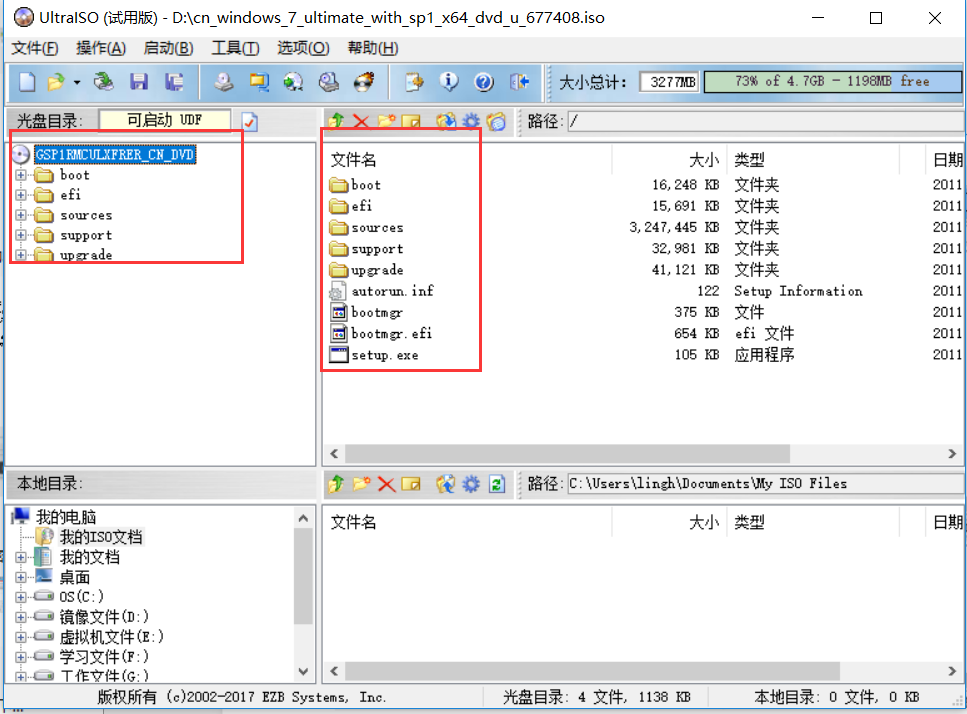Expand the OS(C:) drive node
Viewport: 967px width, 714px height.
click(21, 597)
